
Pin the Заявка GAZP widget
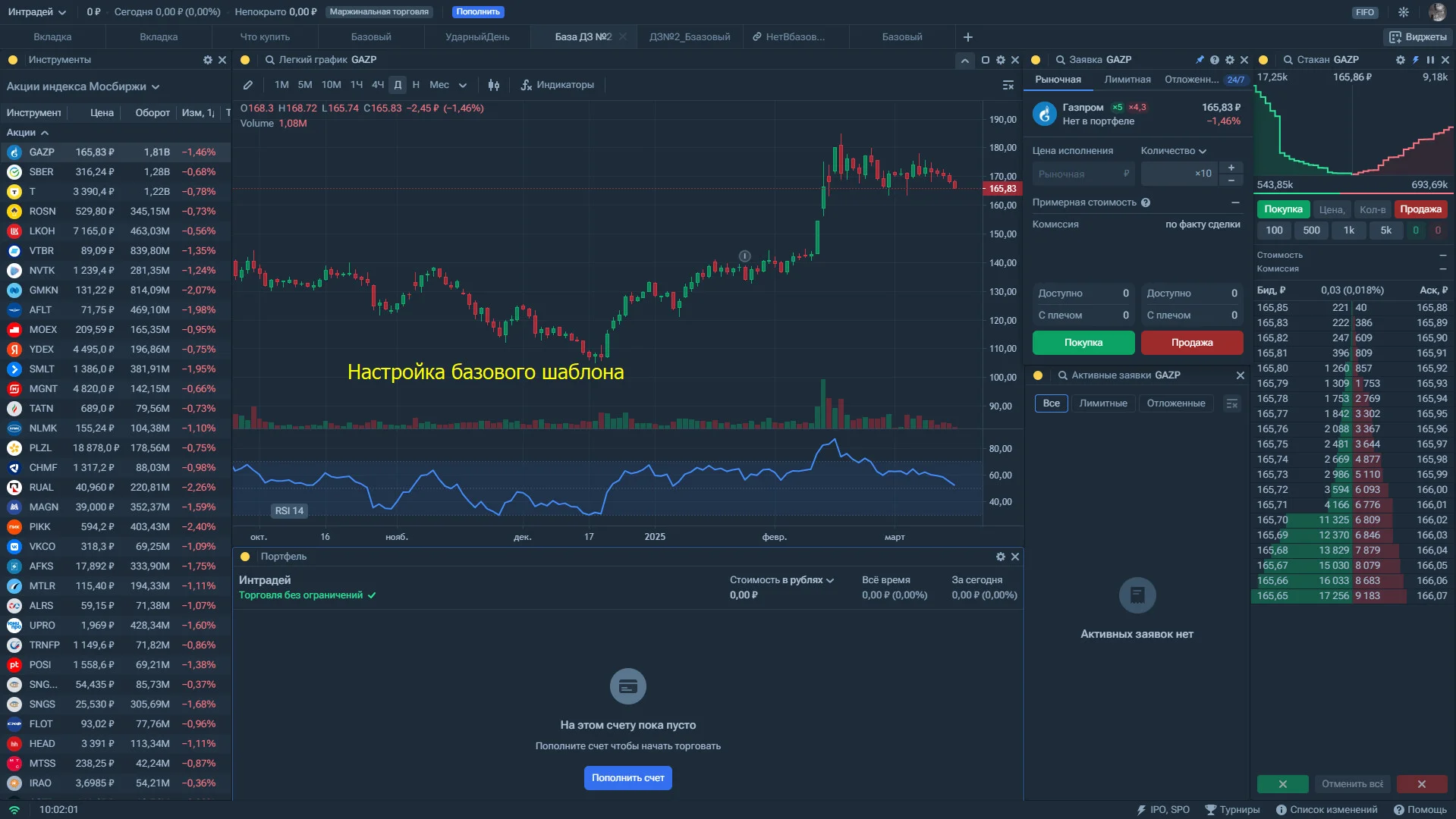[1200, 60]
